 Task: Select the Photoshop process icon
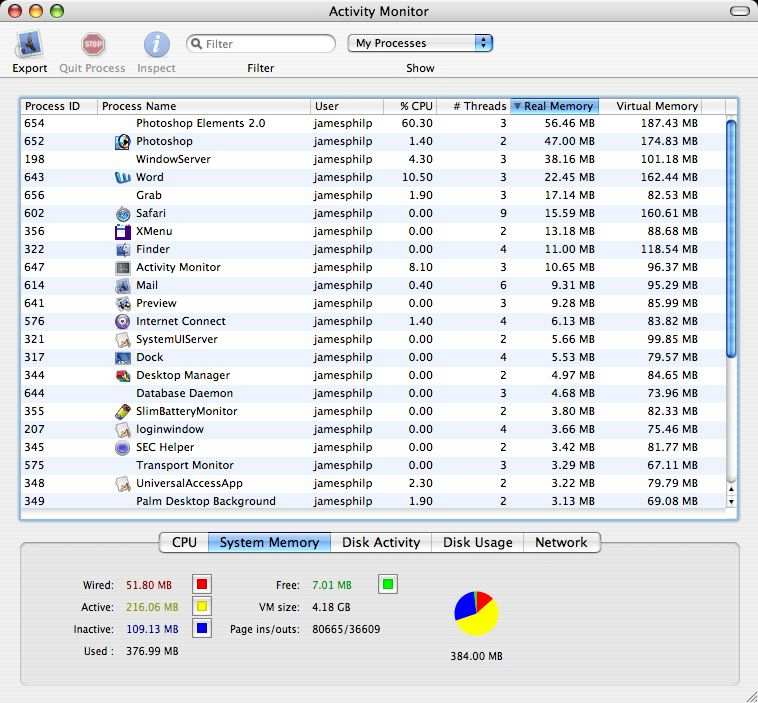(123, 142)
